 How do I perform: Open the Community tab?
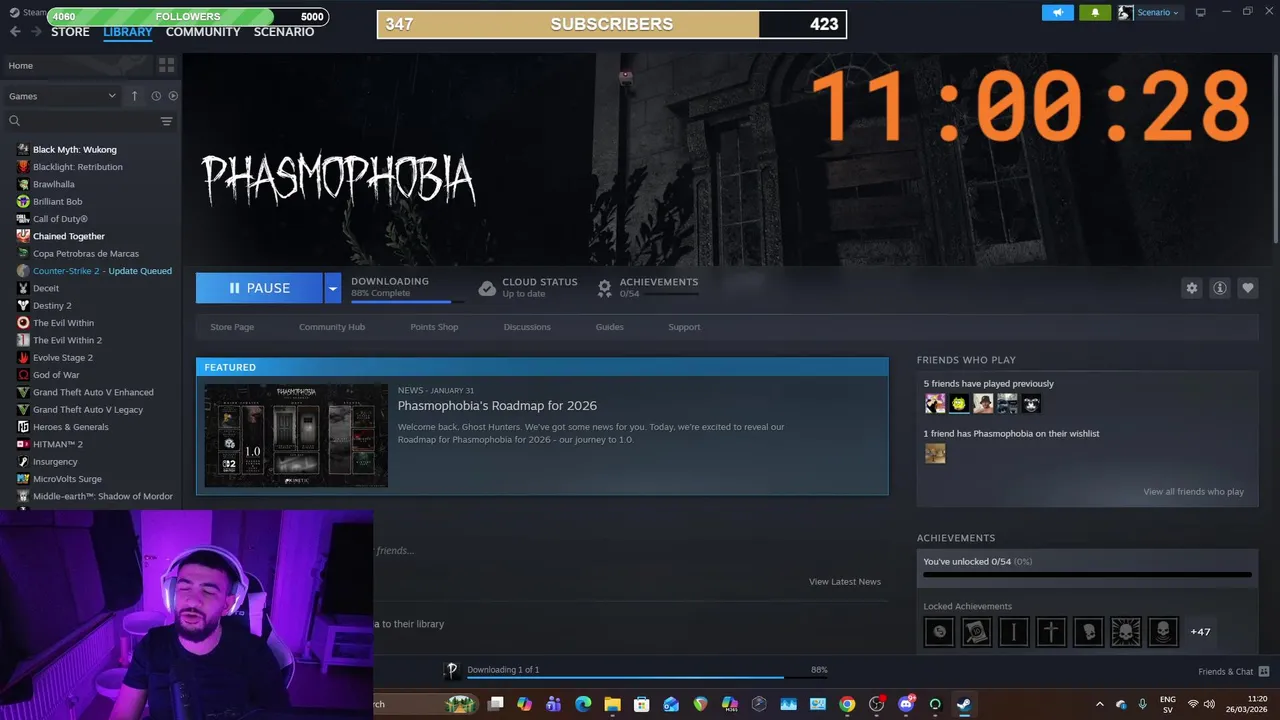point(203,31)
